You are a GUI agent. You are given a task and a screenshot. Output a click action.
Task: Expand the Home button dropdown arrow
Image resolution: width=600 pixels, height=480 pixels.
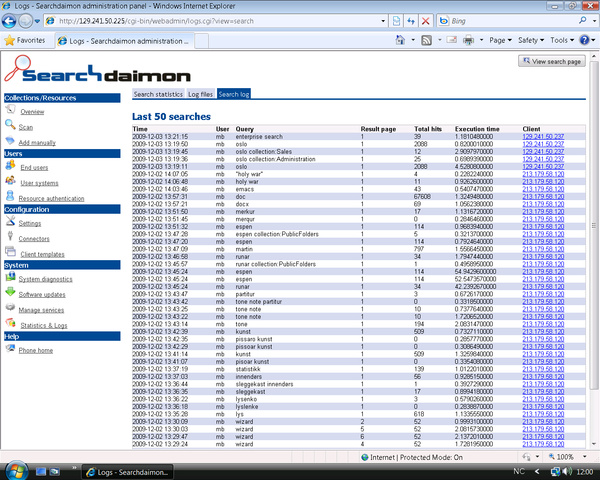[413, 40]
